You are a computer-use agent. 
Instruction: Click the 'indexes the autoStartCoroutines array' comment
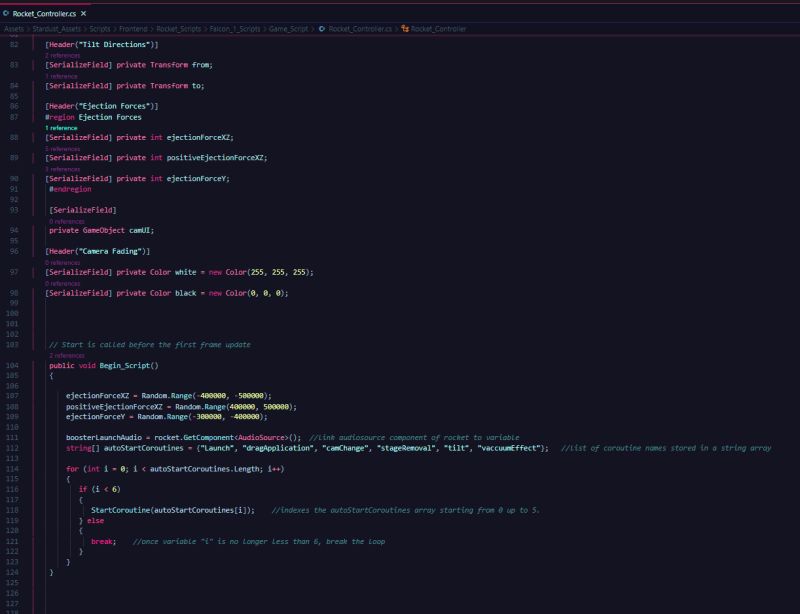pos(405,510)
